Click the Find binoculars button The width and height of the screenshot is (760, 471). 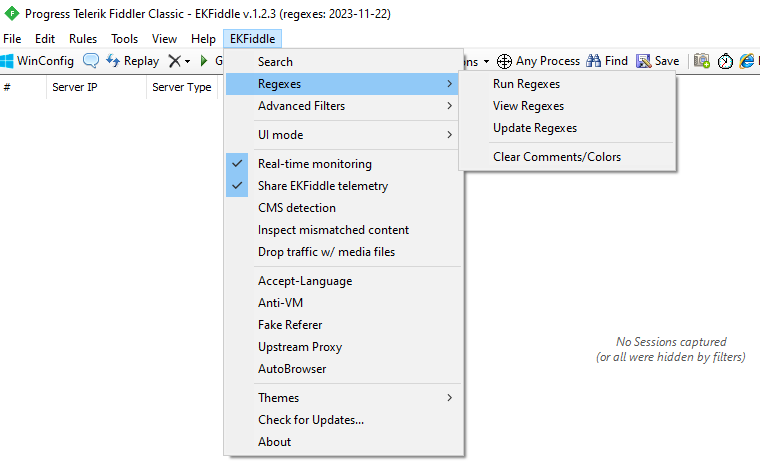[x=607, y=61]
